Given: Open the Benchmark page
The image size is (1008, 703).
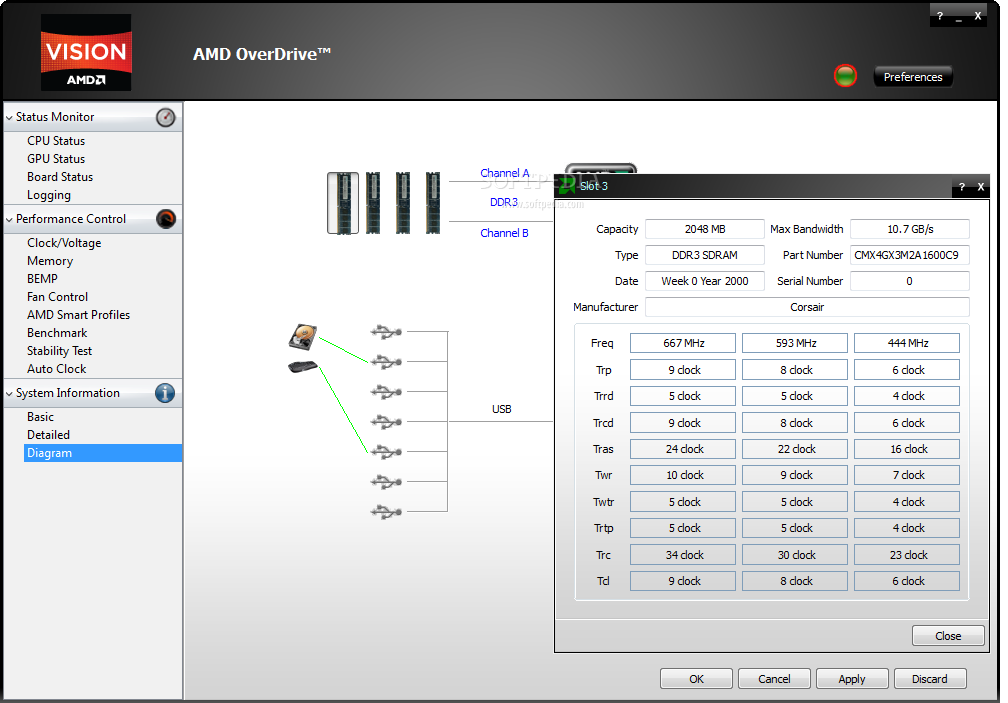Looking at the screenshot, I should click(x=57, y=333).
